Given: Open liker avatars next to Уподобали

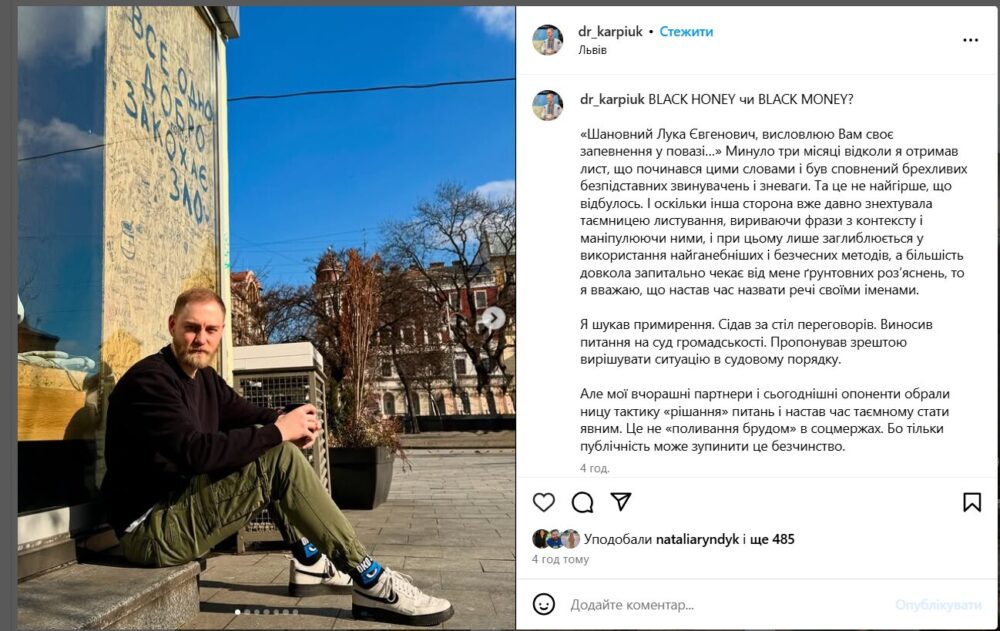Looking at the screenshot, I should tap(556, 539).
